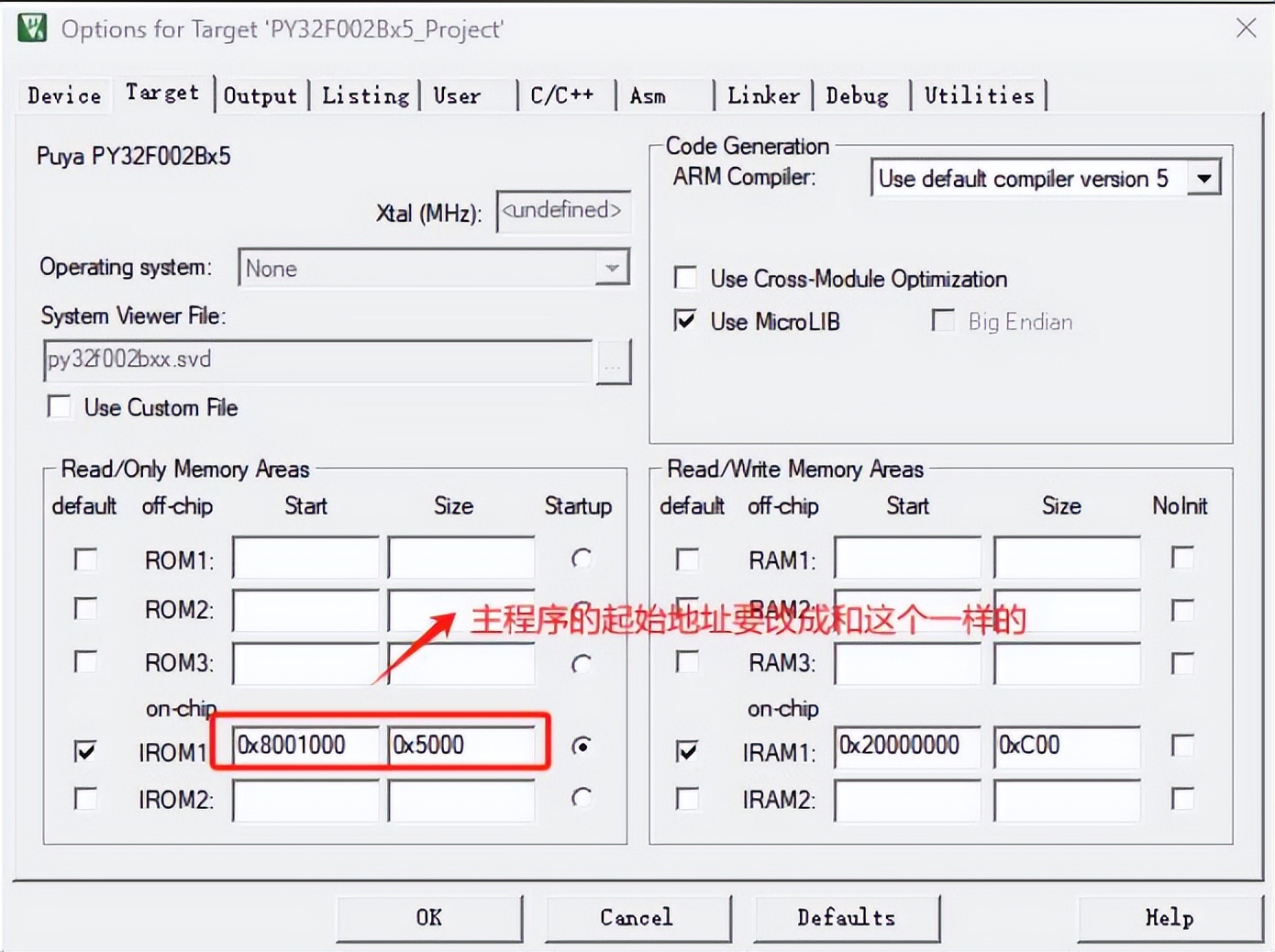Screen dimensions: 1275x952
Task: Select the IROM1 Startup radio button
Action: tap(582, 746)
